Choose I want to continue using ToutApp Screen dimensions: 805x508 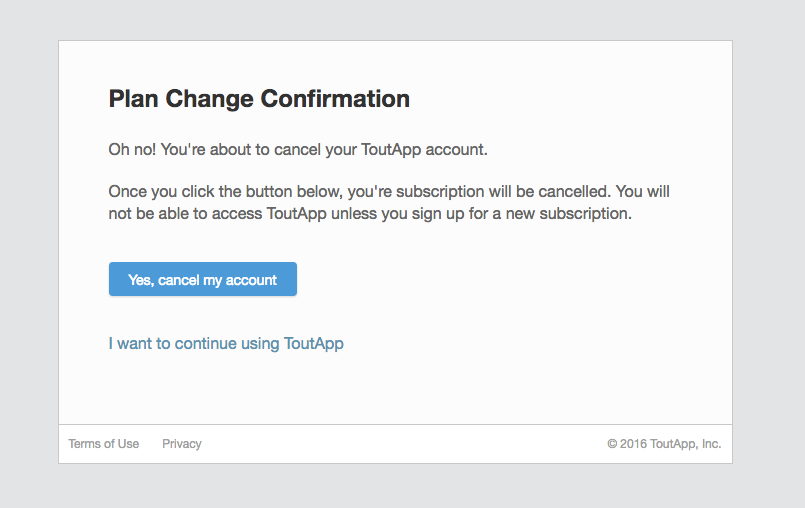[226, 343]
